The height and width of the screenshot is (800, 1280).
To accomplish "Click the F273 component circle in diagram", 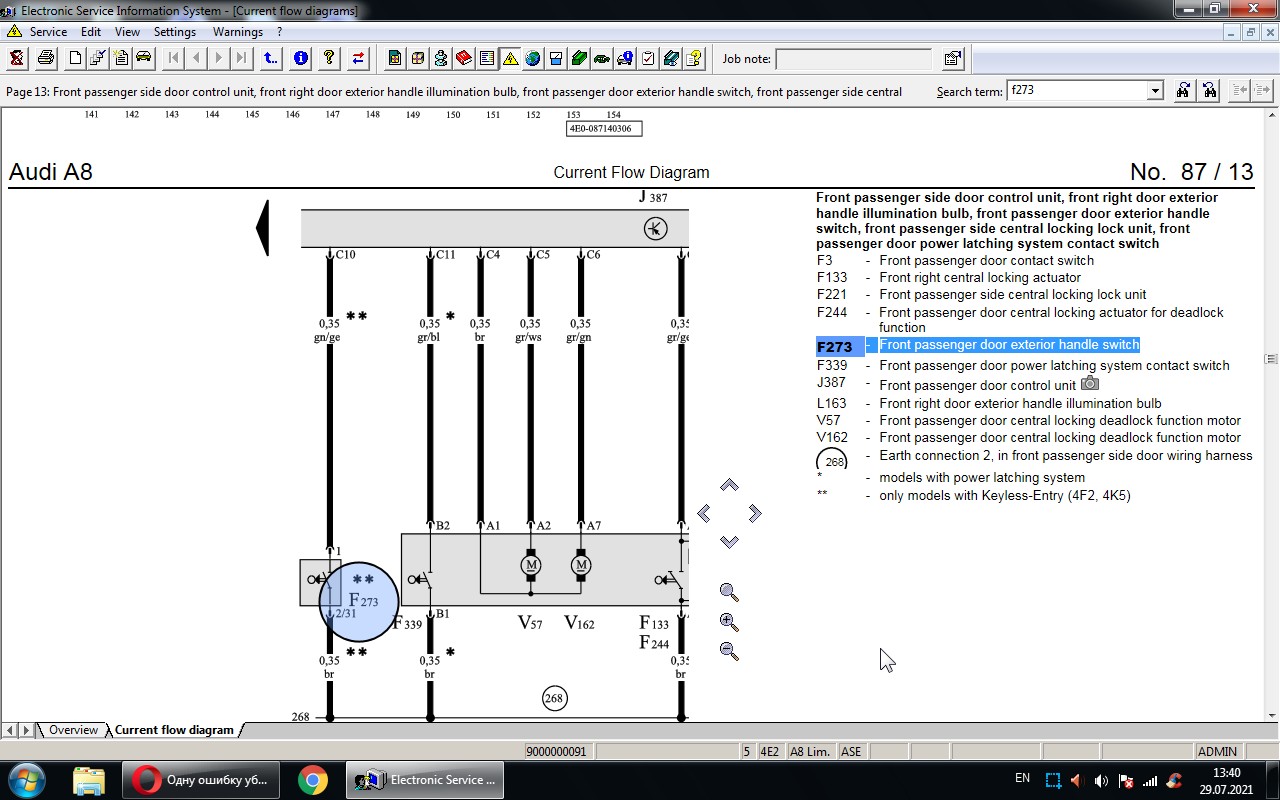I will pos(359,602).
